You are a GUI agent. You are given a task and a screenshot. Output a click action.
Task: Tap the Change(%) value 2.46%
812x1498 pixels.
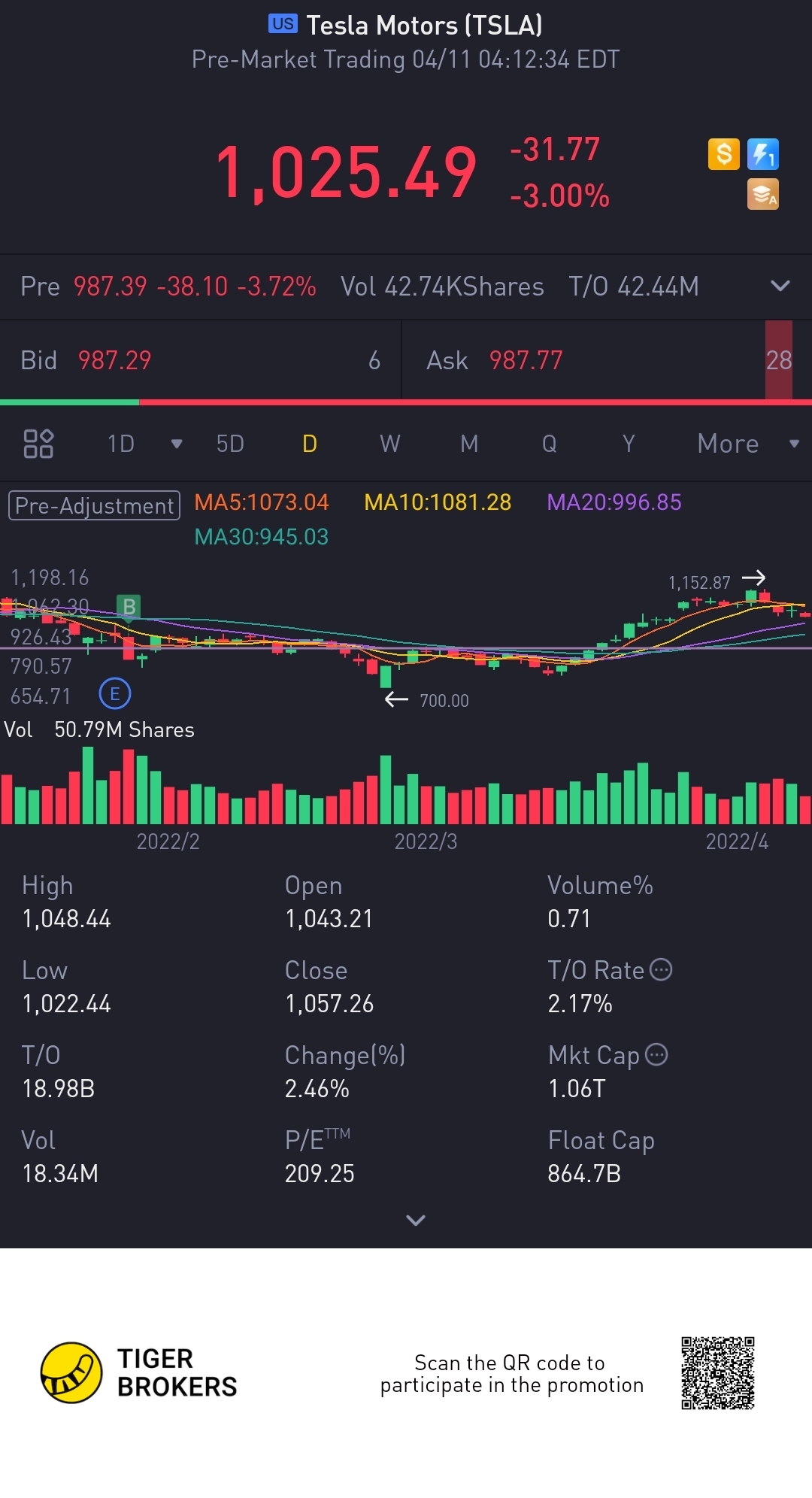[317, 1089]
